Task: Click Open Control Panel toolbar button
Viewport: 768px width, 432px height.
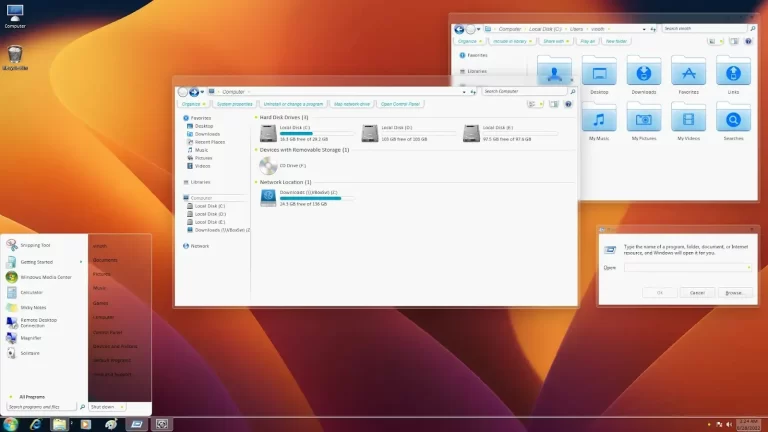Action: [400, 104]
